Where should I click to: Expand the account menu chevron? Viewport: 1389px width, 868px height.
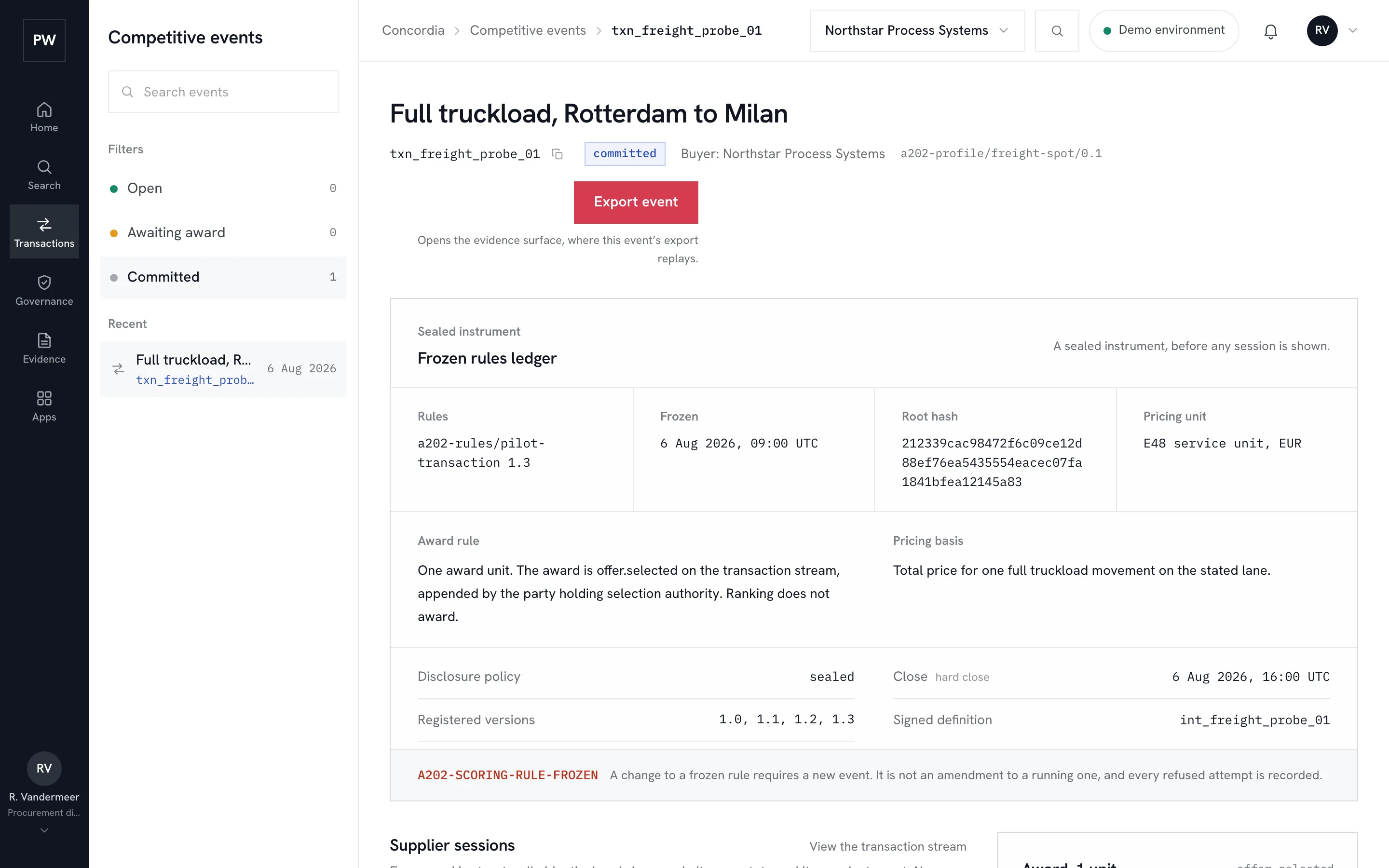pyautogui.click(x=1353, y=30)
